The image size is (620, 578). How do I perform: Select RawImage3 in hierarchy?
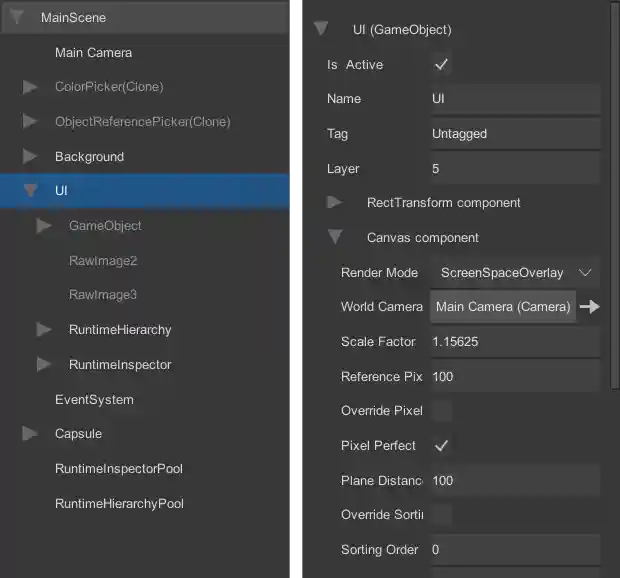pyautogui.click(x=103, y=295)
